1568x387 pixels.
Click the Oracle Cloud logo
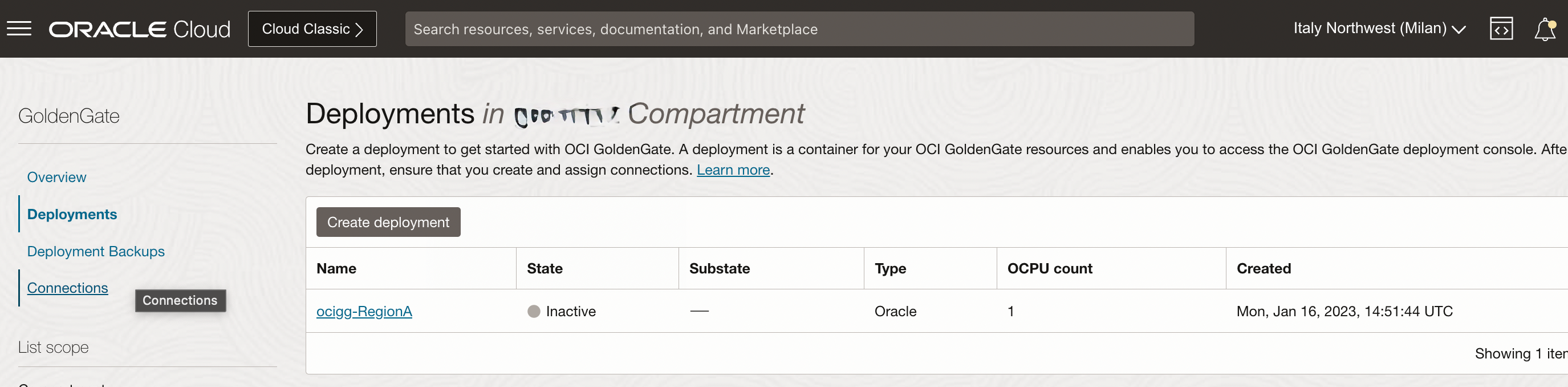(x=139, y=29)
